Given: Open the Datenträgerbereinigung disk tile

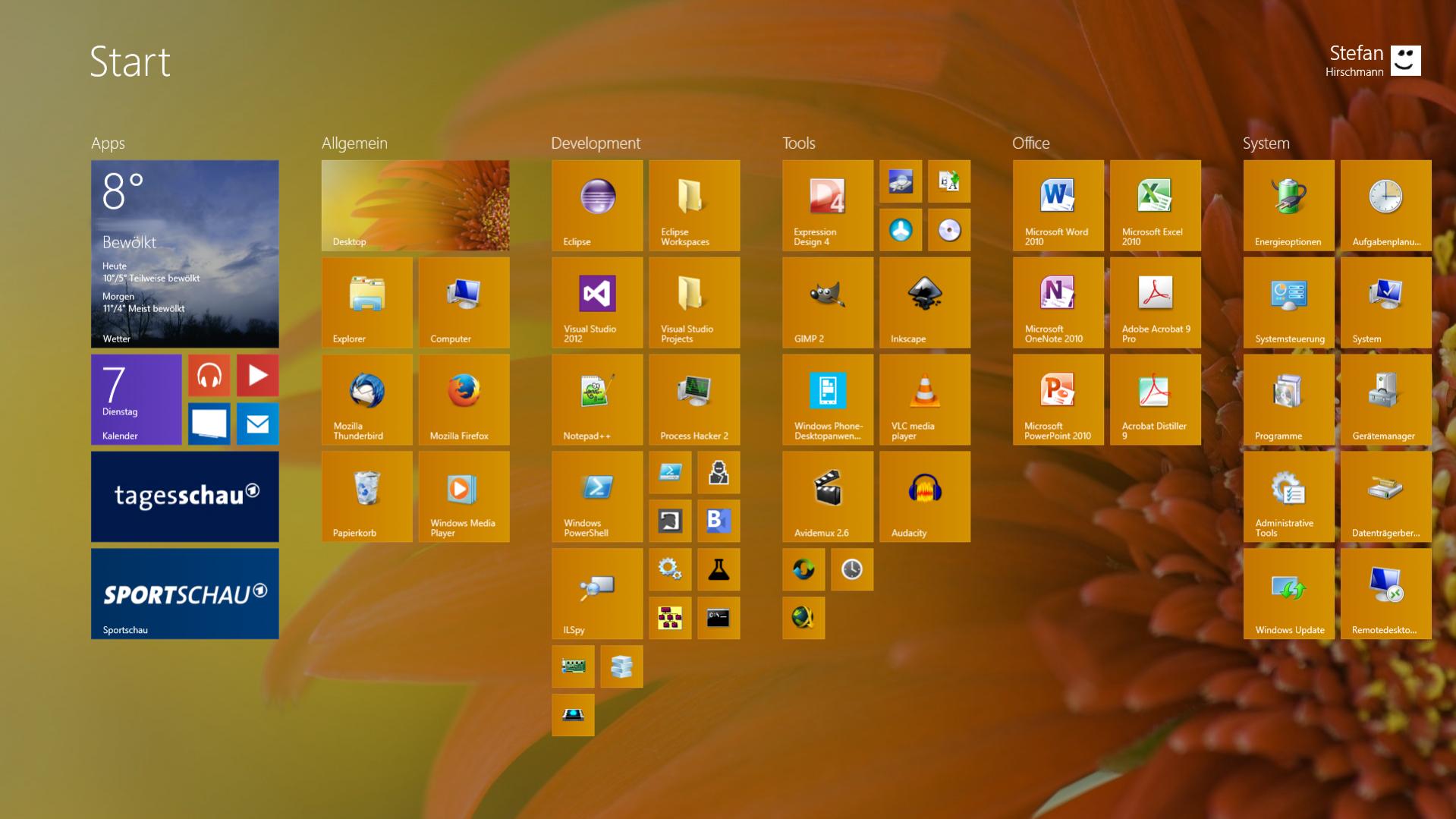Looking at the screenshot, I should pos(1387,496).
